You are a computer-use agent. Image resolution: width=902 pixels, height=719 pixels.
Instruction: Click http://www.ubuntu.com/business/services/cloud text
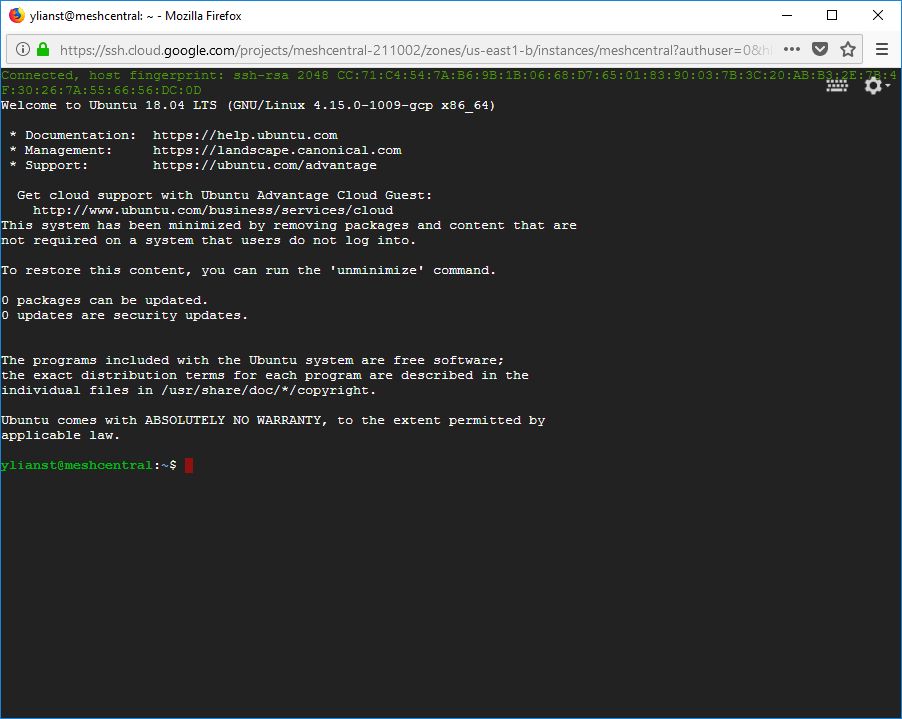(213, 210)
